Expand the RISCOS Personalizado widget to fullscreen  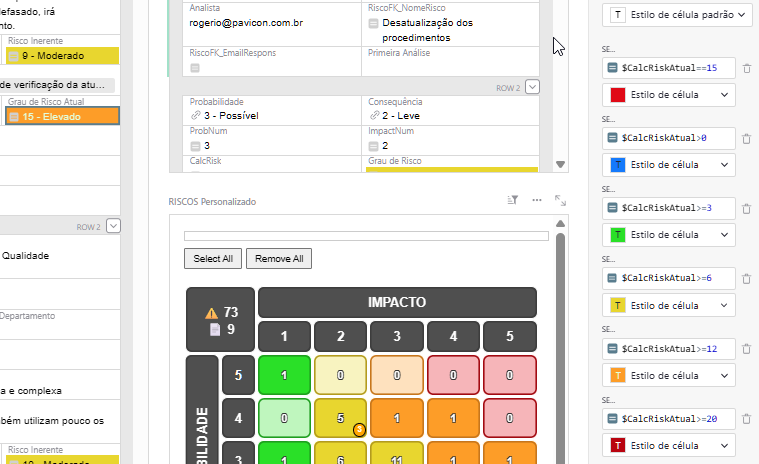[560, 201]
